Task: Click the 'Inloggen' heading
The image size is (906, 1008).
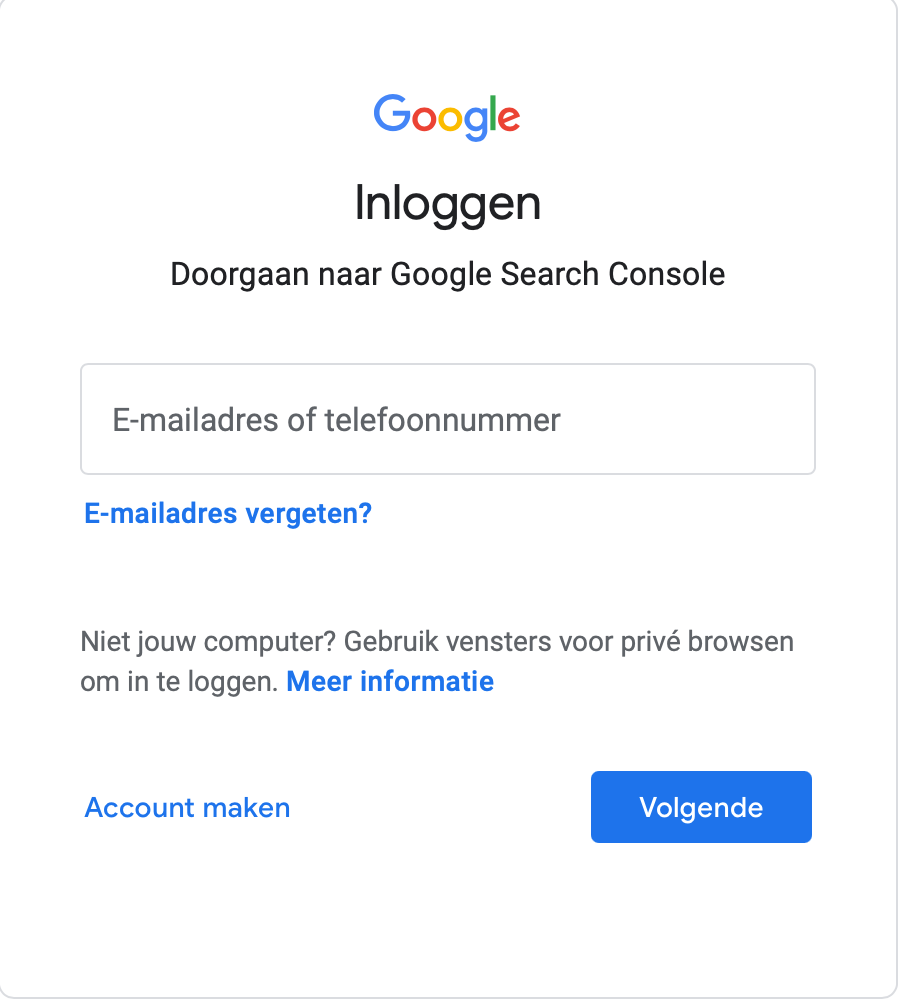Action: pyautogui.click(x=449, y=203)
